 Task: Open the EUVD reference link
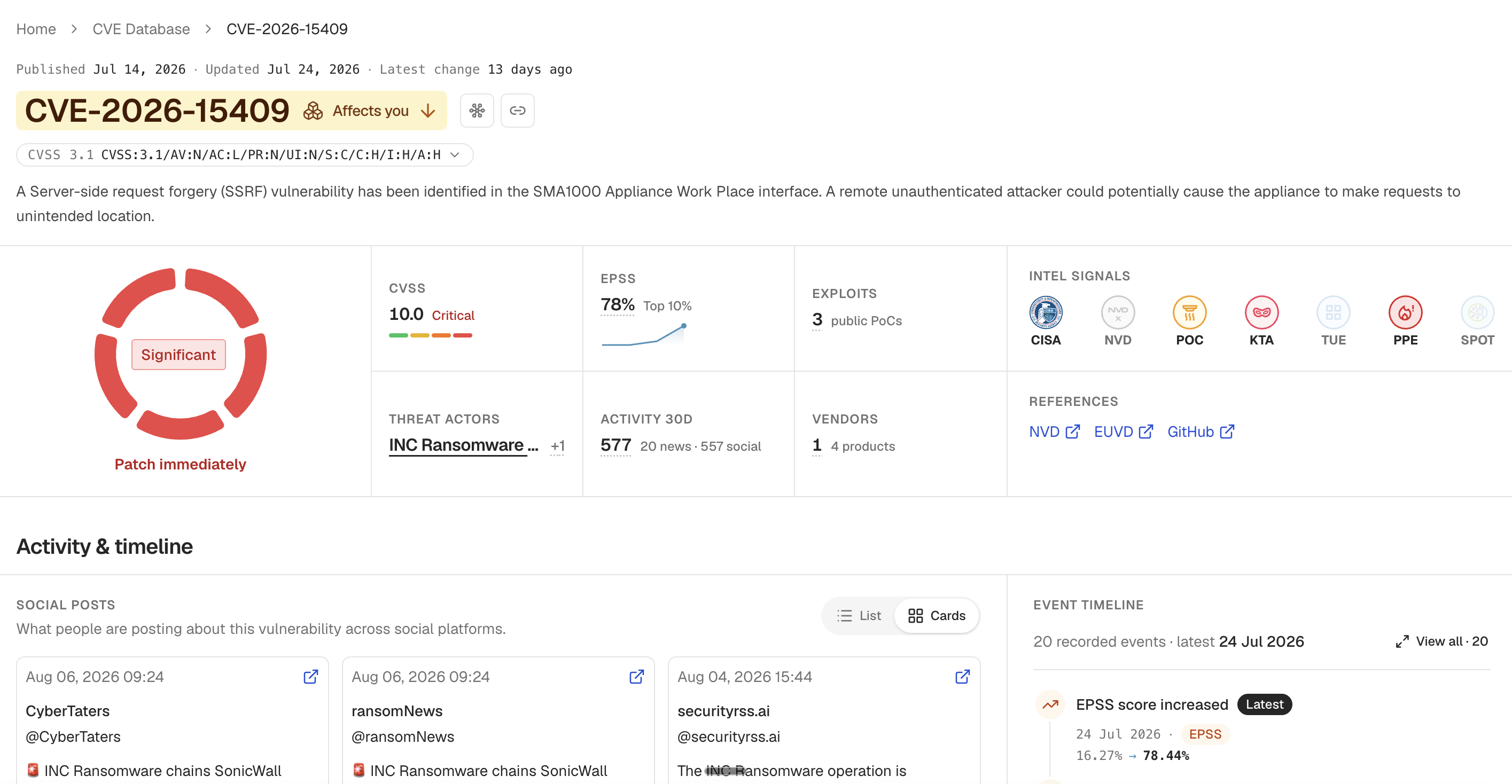click(x=1124, y=432)
